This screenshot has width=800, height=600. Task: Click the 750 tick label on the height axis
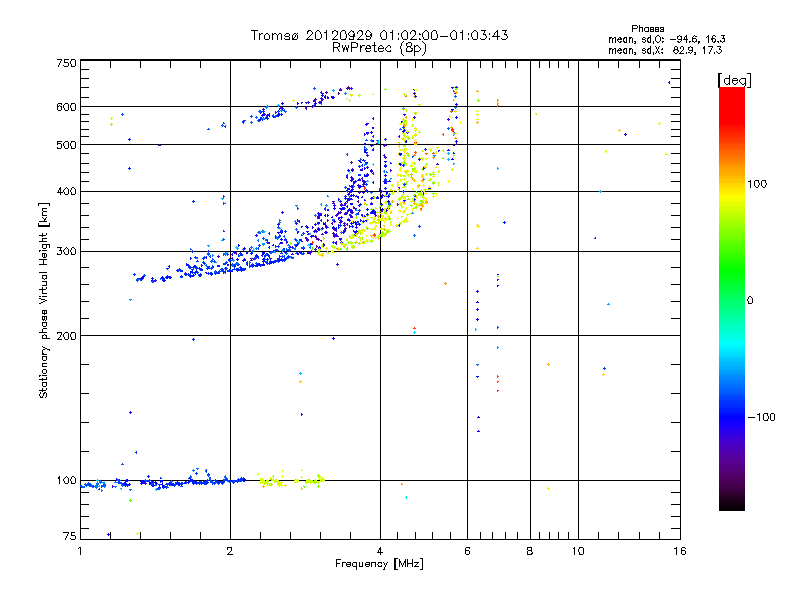pyautogui.click(x=66, y=63)
